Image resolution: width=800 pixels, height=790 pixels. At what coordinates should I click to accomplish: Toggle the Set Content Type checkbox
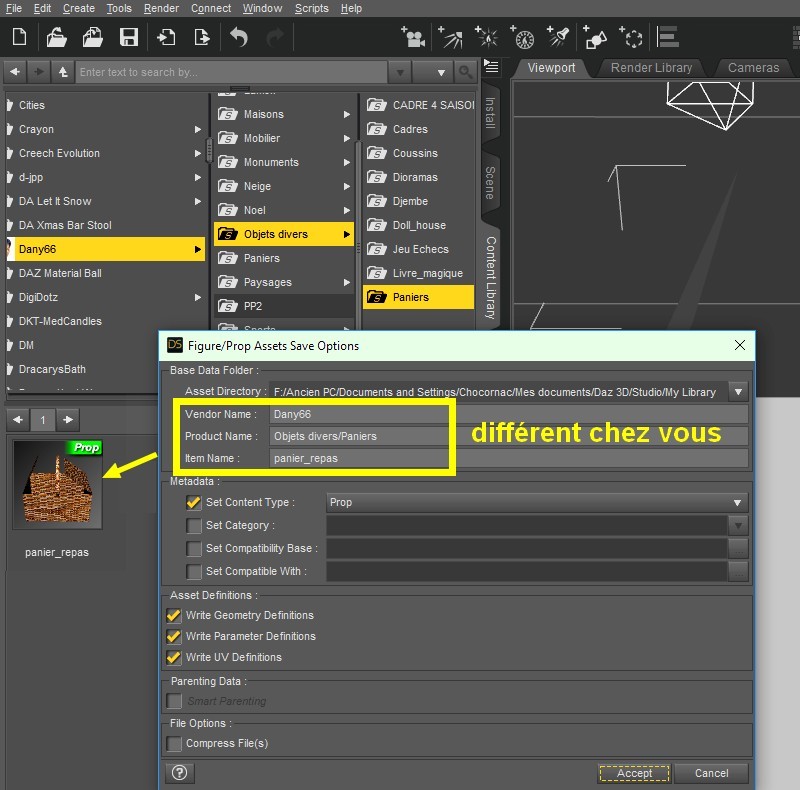point(193,503)
